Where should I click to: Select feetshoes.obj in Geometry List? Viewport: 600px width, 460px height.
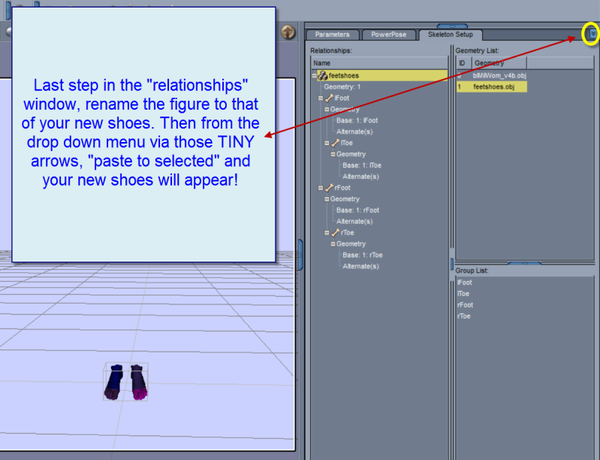pos(492,87)
